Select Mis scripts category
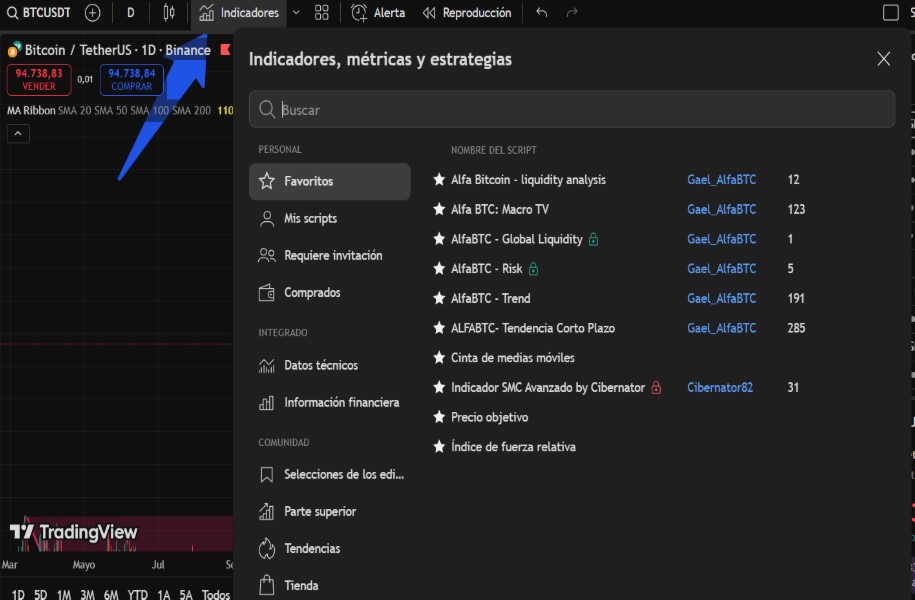This screenshot has height=600, width=915. [310, 219]
